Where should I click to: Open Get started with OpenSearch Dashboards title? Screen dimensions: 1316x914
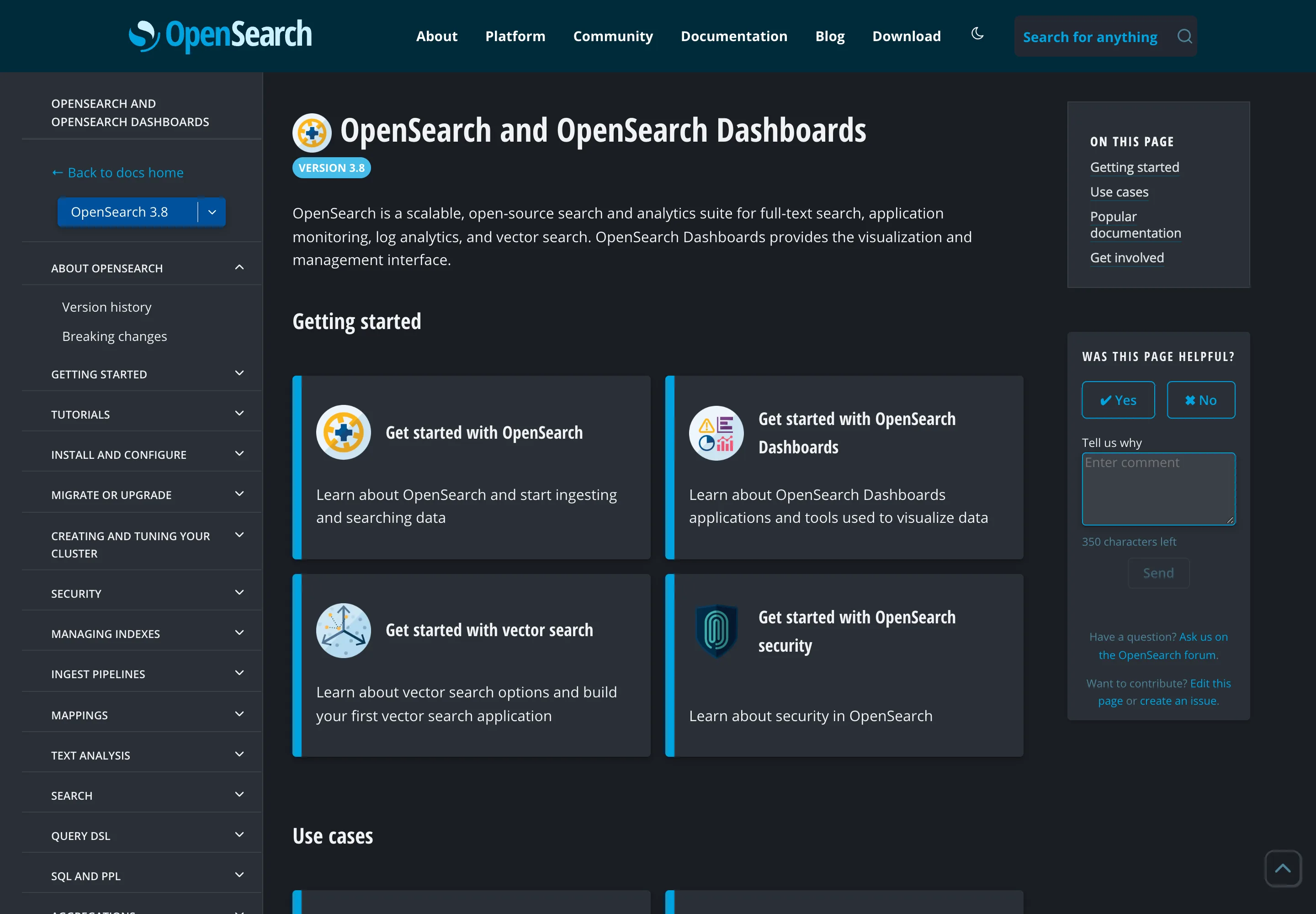click(x=857, y=433)
